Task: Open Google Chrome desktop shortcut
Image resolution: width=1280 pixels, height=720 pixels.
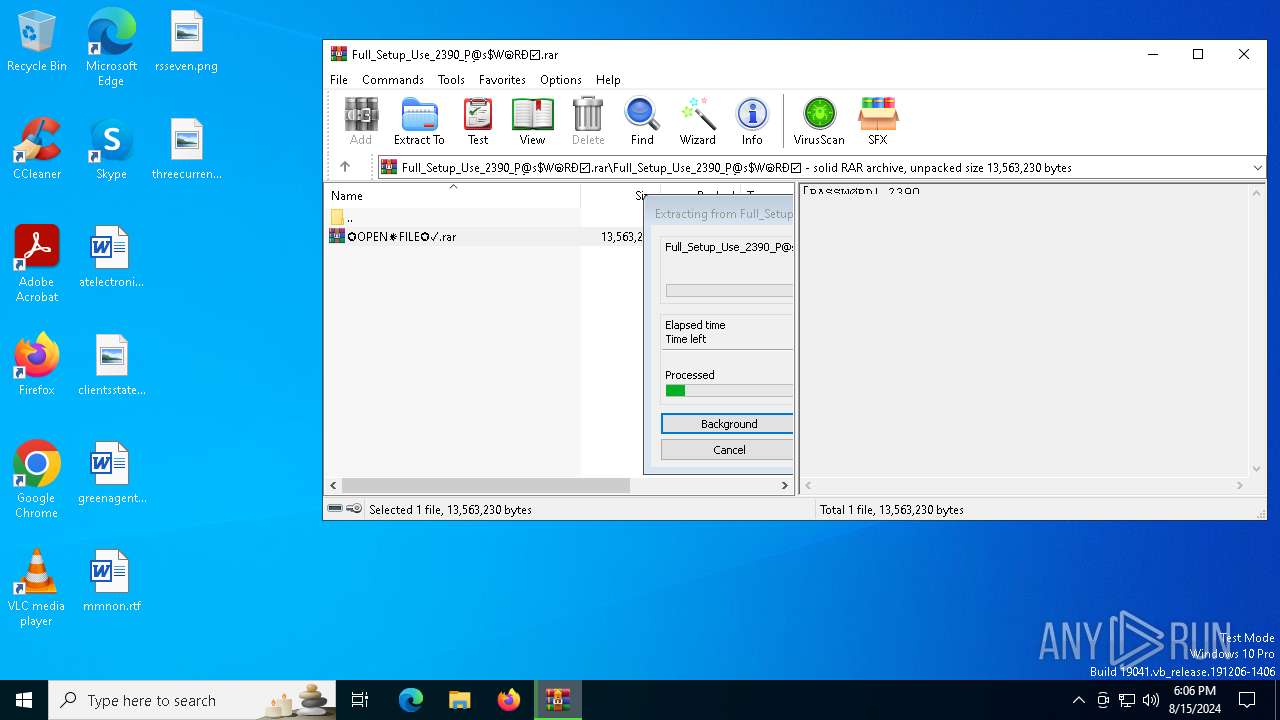Action: click(37, 480)
